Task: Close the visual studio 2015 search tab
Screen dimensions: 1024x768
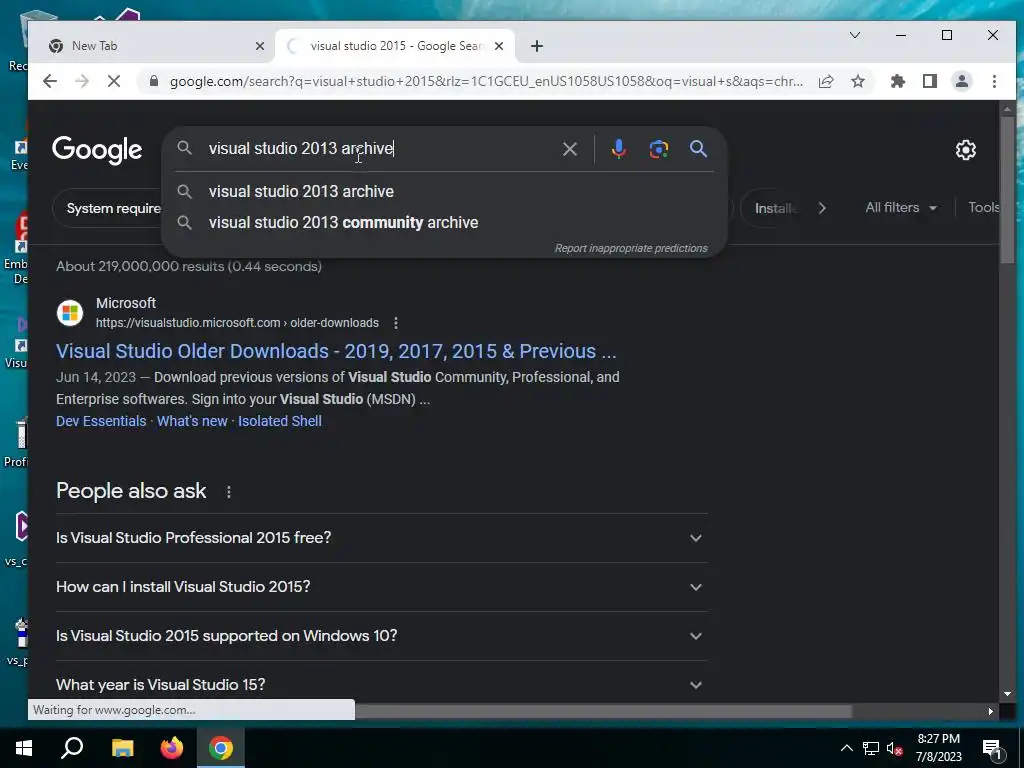Action: 498,46
